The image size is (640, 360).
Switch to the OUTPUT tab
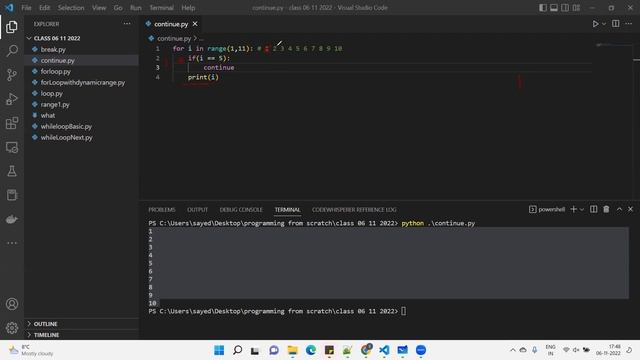(x=198, y=209)
